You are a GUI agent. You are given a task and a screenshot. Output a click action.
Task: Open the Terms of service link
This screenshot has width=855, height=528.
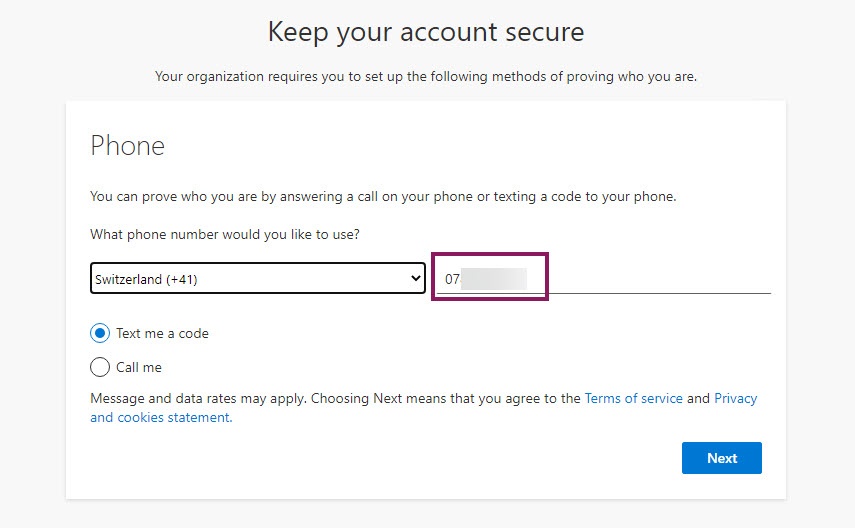(x=633, y=398)
